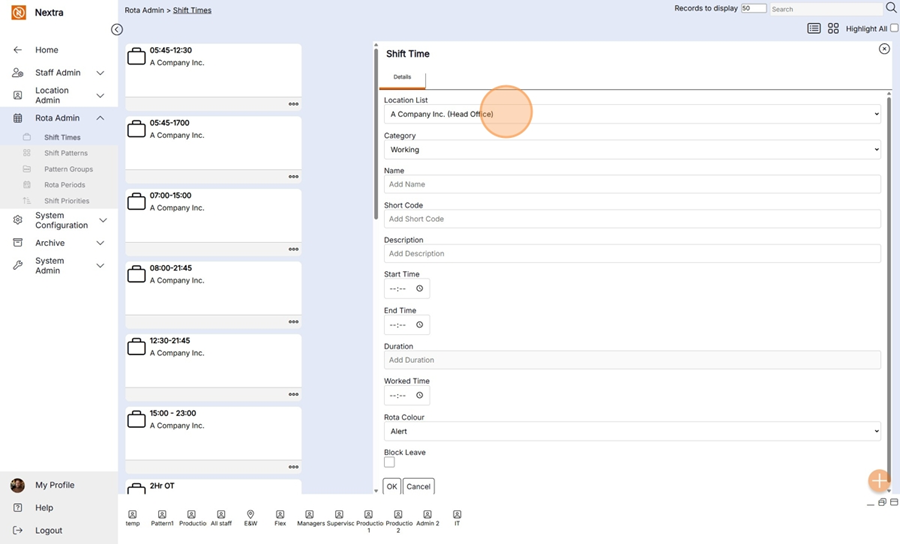The width and height of the screenshot is (900, 544).
Task: Open Pattern Groups submenu item
Action: coord(68,169)
